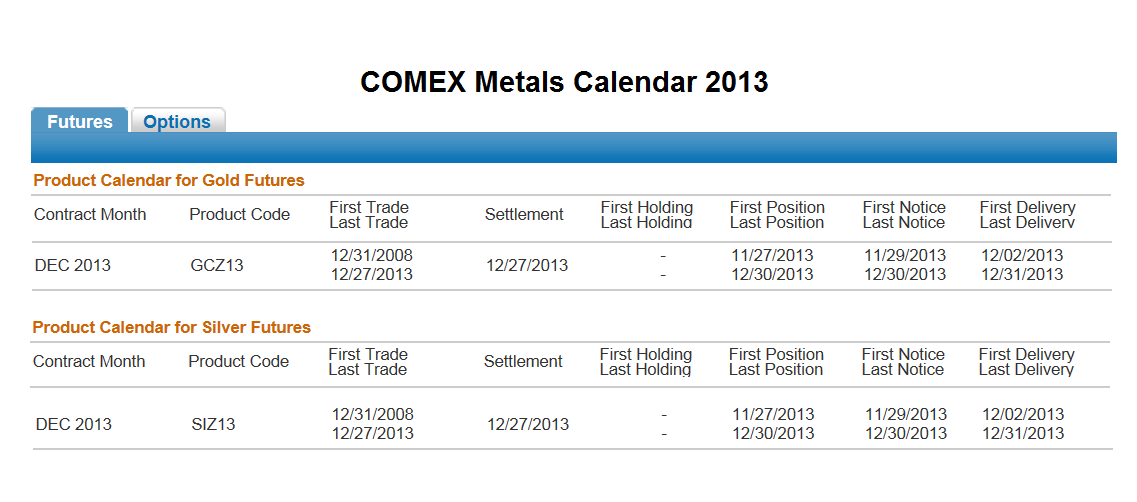The height and width of the screenshot is (502, 1137).
Task: Click First Notice header in Silver table
Action: [903, 354]
